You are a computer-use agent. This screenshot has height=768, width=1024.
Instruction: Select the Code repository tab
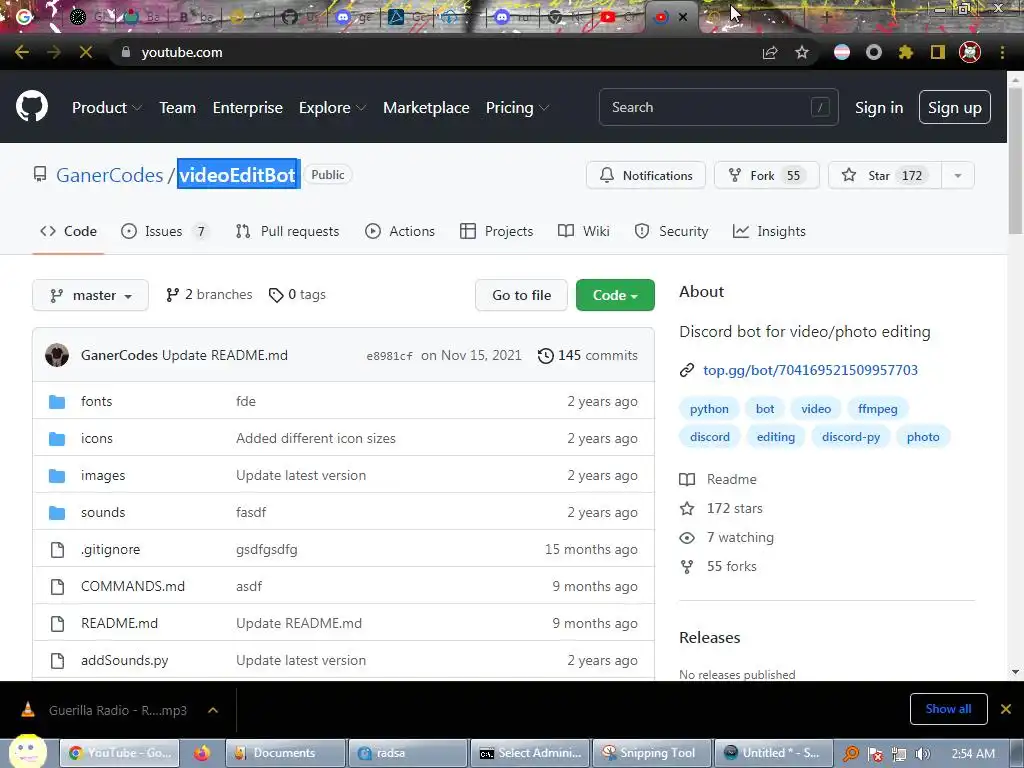(x=68, y=231)
